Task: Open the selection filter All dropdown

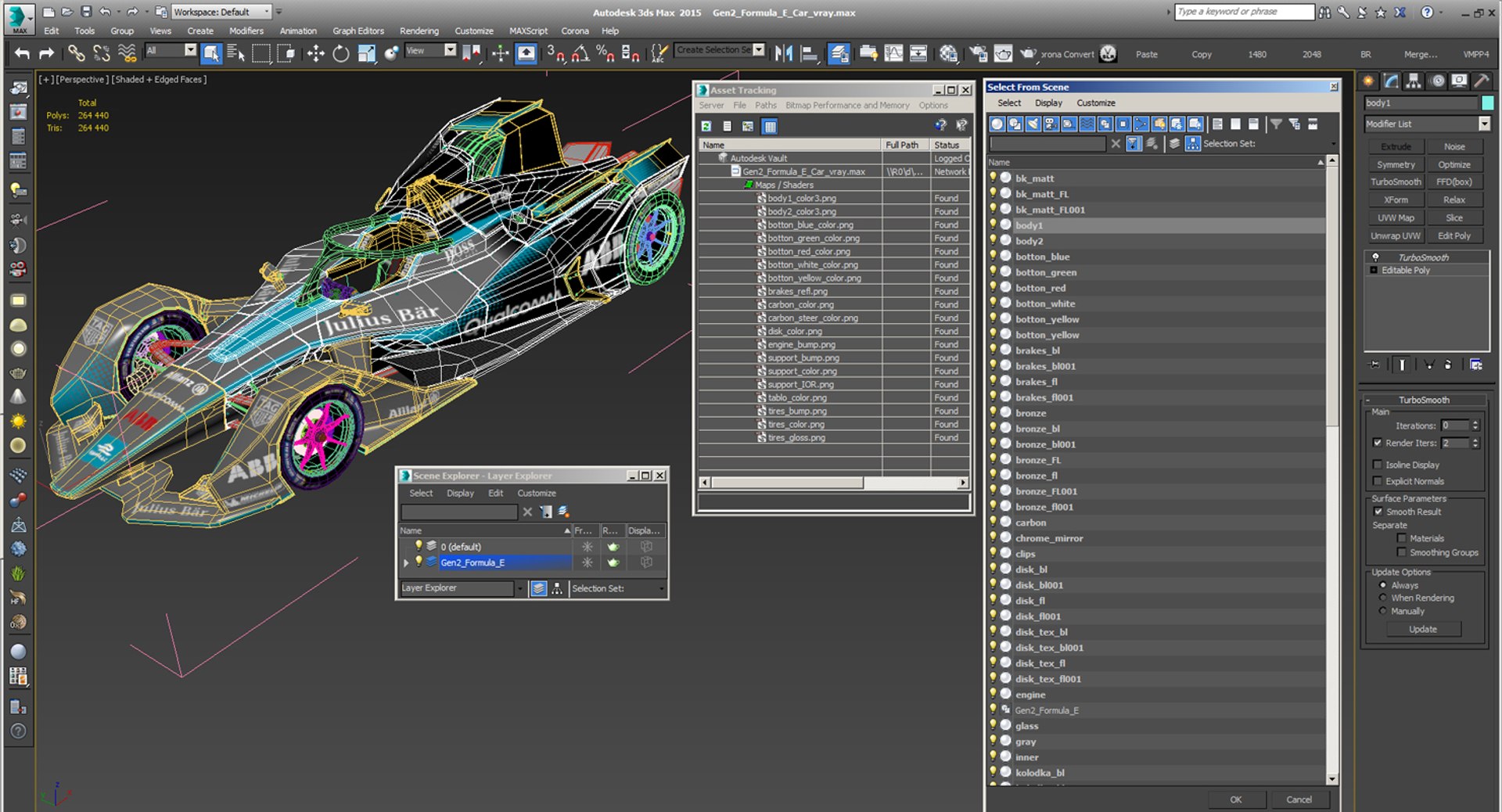Action: [x=171, y=50]
